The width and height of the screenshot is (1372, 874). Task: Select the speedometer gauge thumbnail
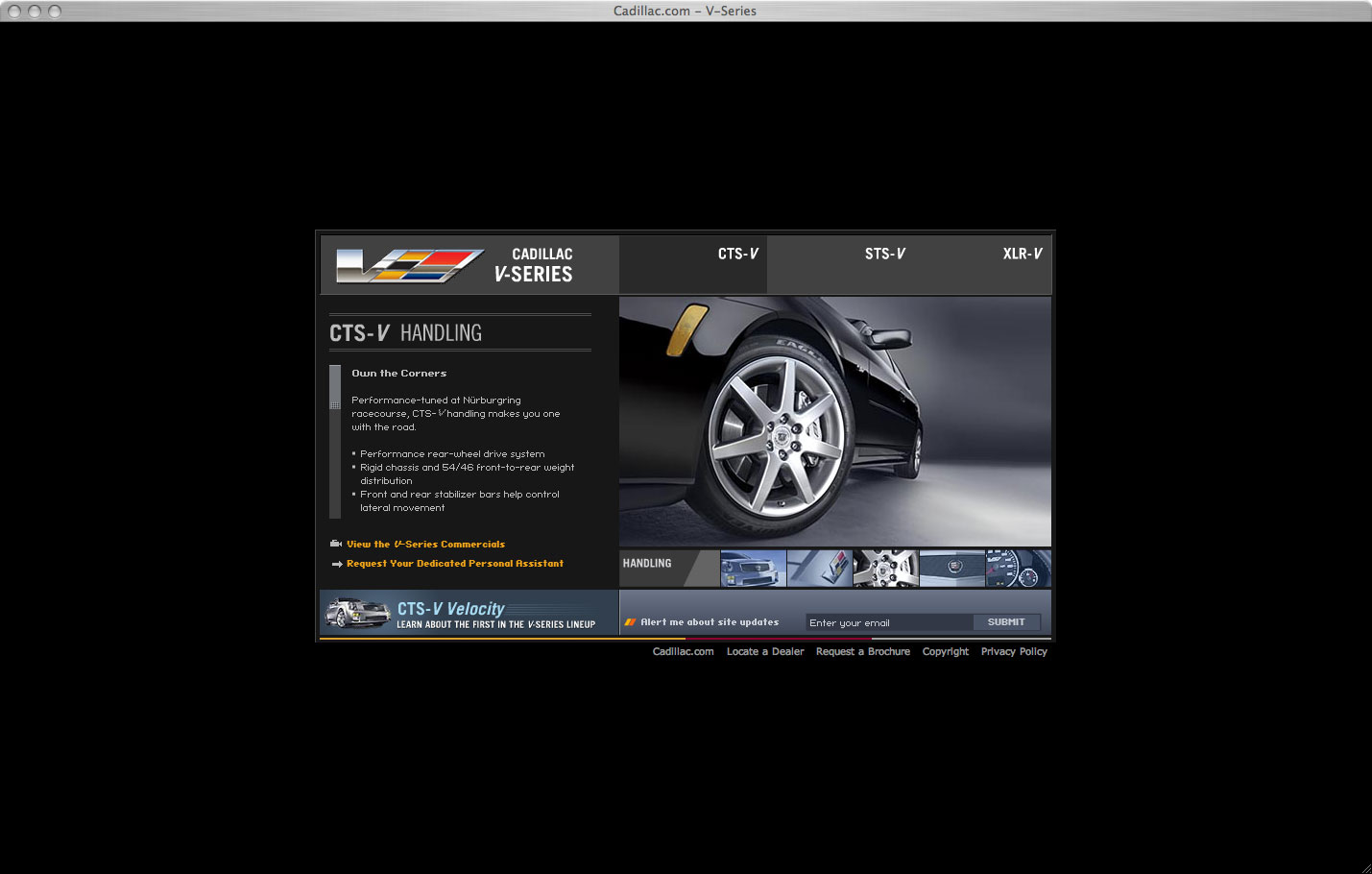1019,569
